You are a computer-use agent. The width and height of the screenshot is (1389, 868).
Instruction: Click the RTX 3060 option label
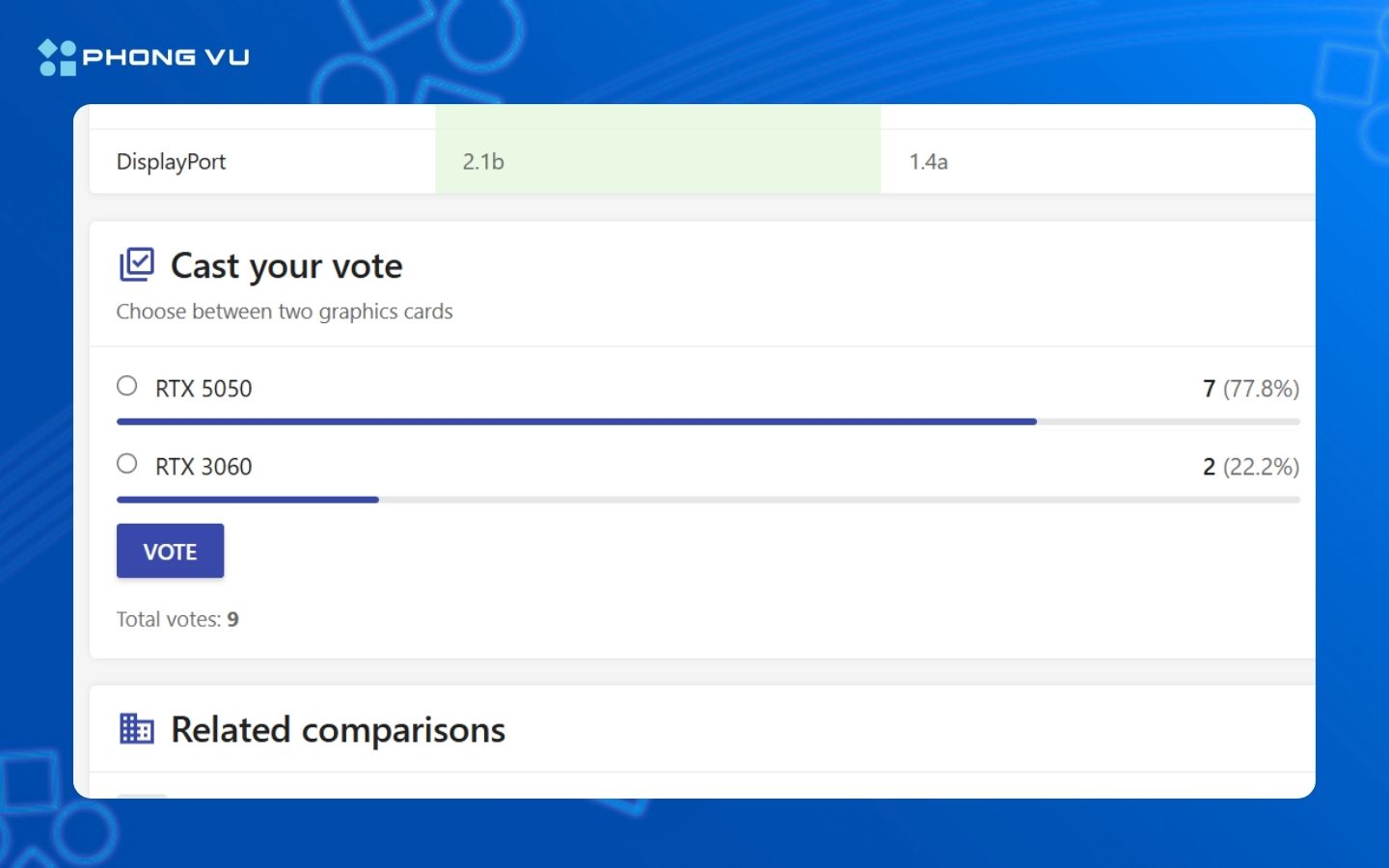(204, 467)
